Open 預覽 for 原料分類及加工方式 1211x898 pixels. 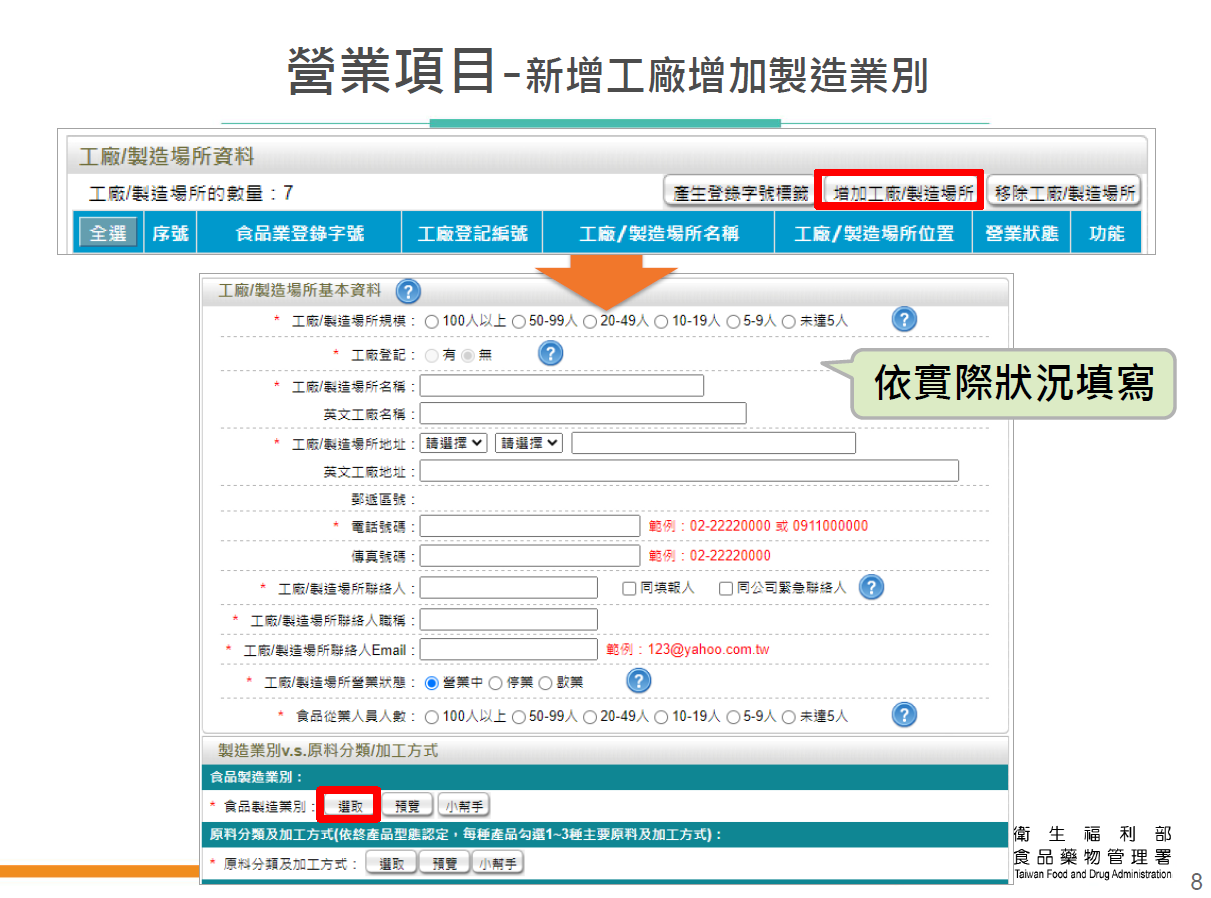pyautogui.click(x=444, y=864)
